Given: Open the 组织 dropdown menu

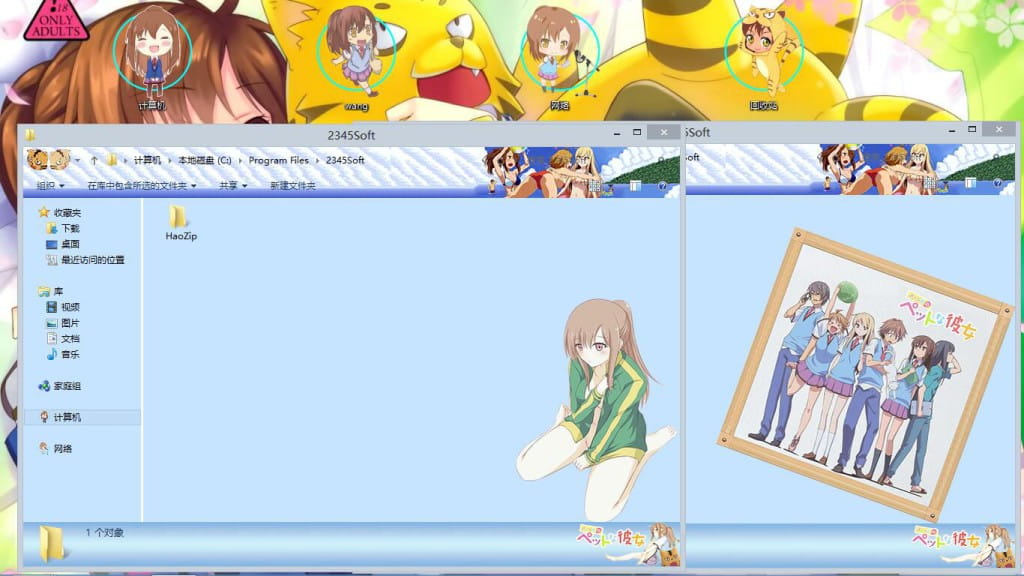Looking at the screenshot, I should click(x=50, y=186).
